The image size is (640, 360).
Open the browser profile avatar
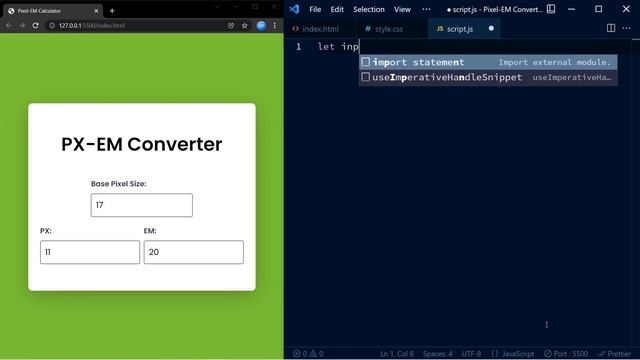tap(261, 25)
